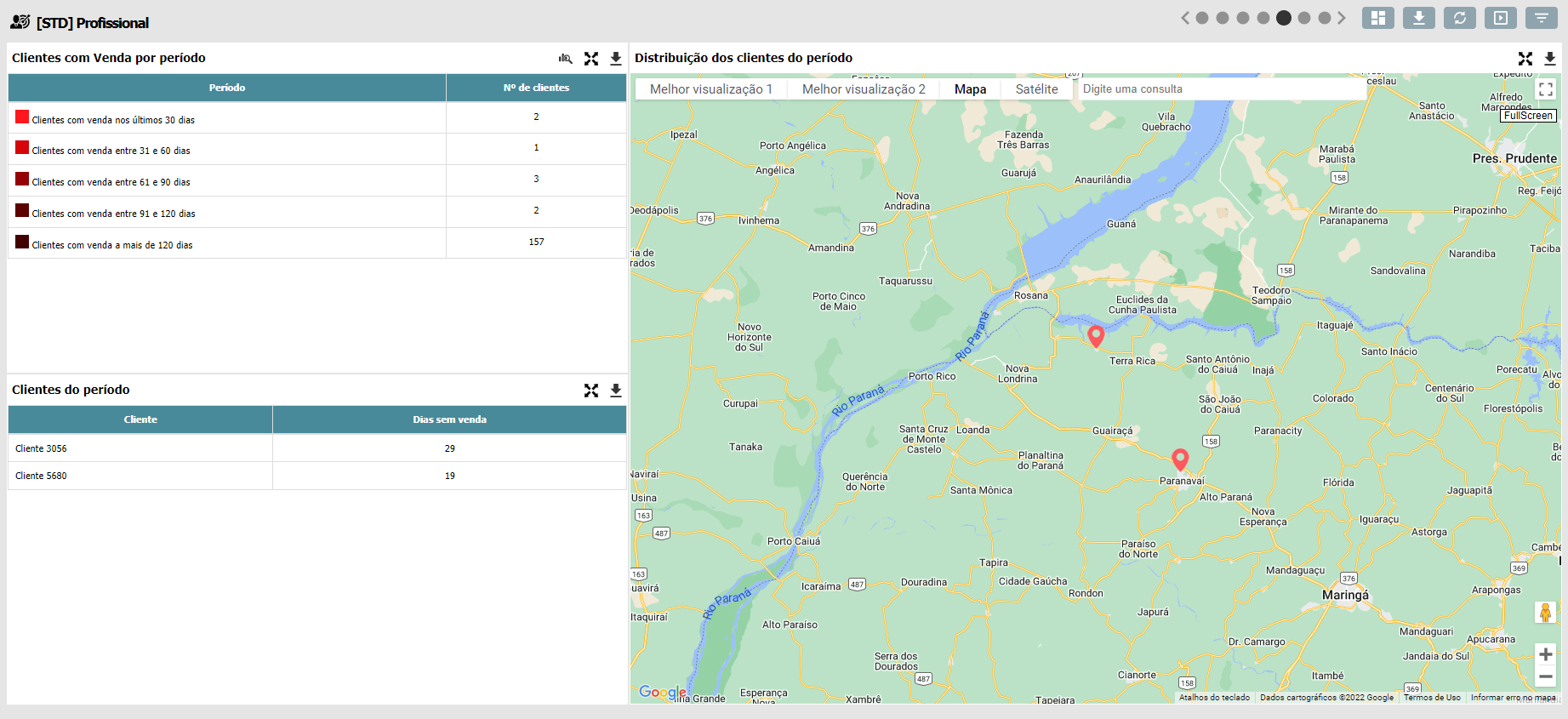
Task: Jump to the second dashboard page dot
Action: tap(1223, 18)
